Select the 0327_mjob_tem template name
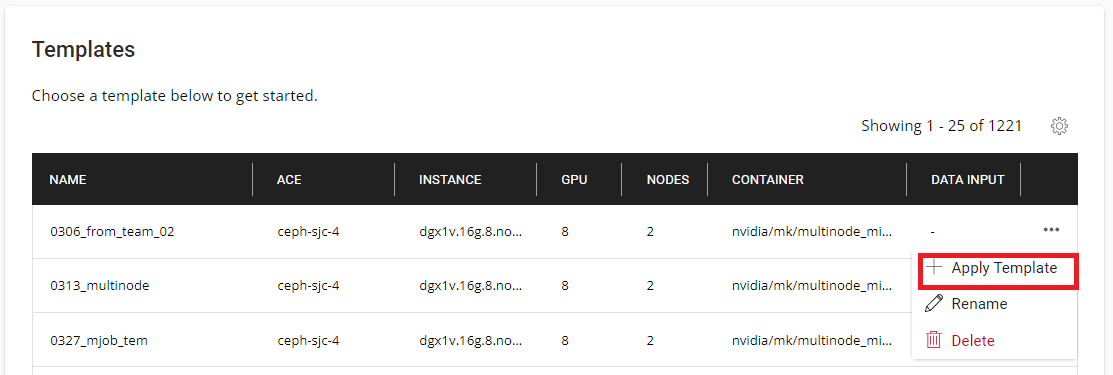1113x375 pixels. (x=99, y=340)
